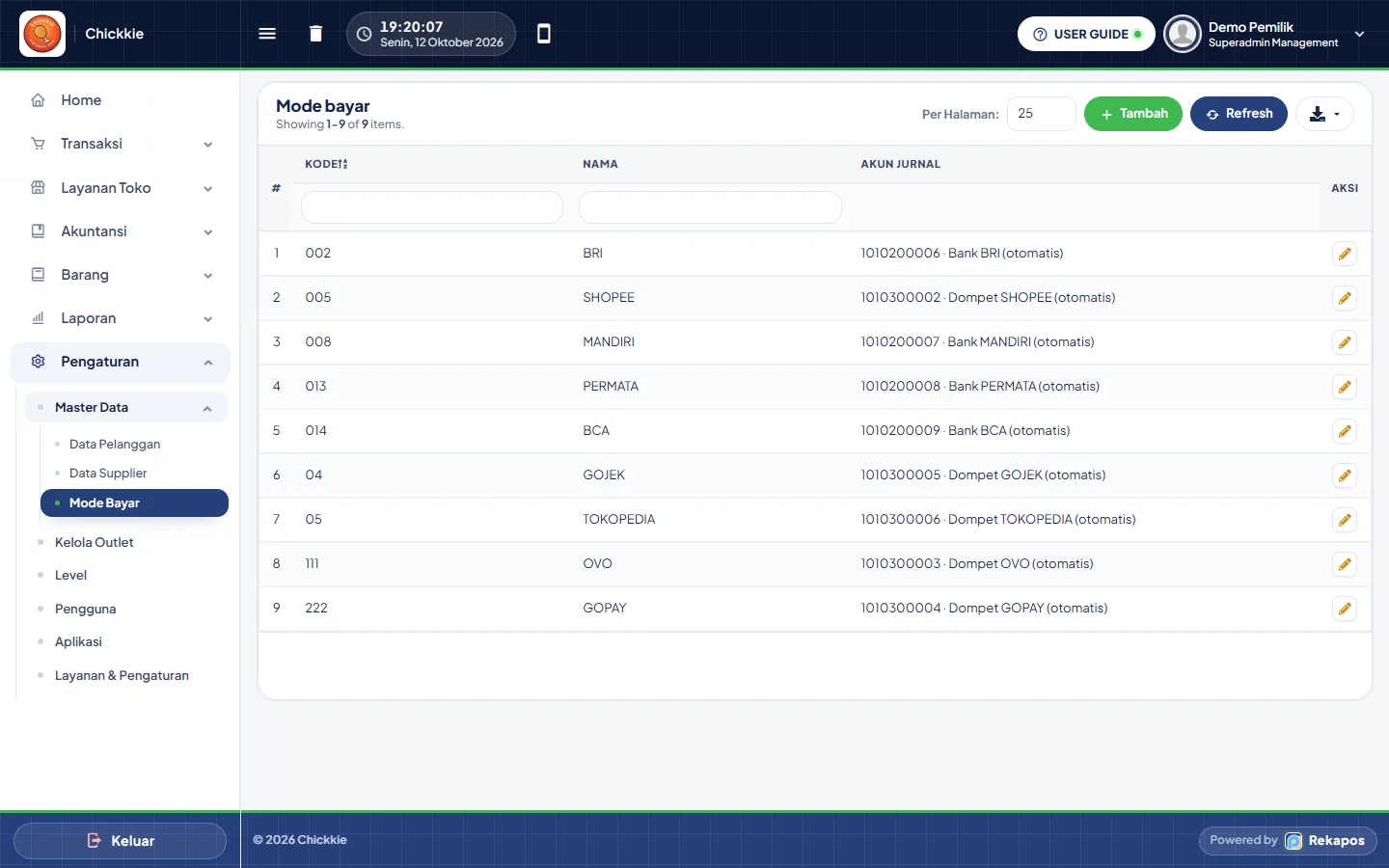This screenshot has height=868, width=1389.
Task: Expand the Layanan Toko menu
Action: (122, 188)
